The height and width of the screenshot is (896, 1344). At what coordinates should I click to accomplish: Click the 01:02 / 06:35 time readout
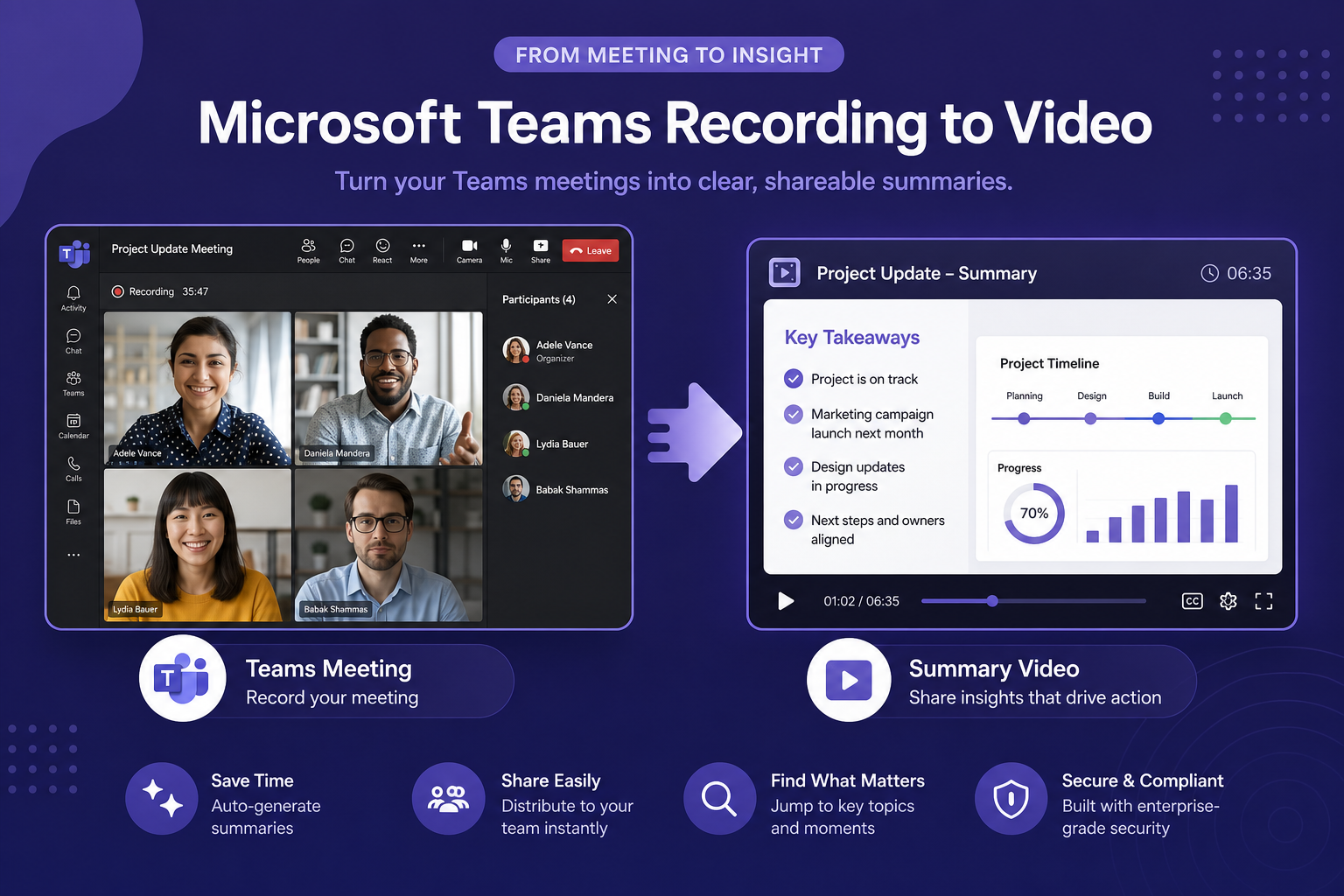coord(861,601)
